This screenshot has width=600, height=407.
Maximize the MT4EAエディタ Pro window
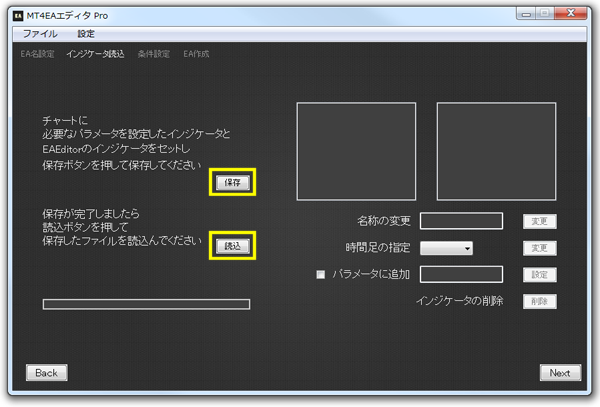[545, 14]
